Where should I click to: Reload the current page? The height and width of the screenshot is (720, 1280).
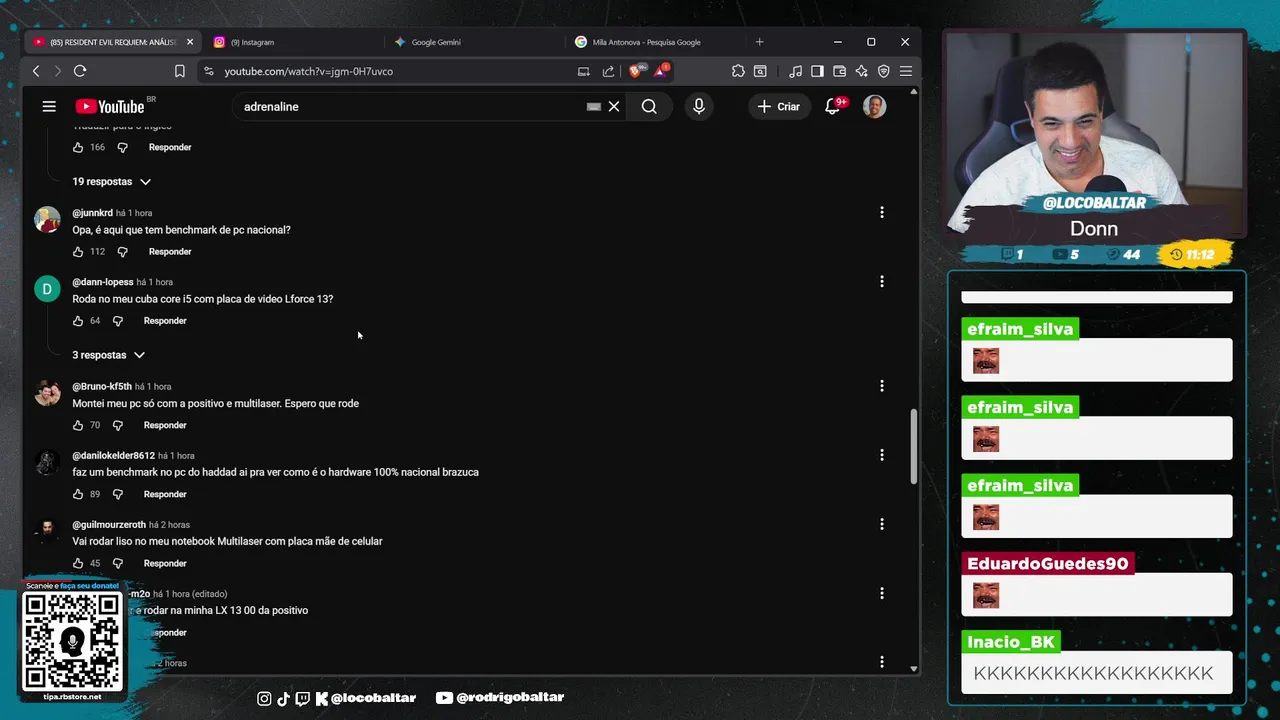[80, 71]
